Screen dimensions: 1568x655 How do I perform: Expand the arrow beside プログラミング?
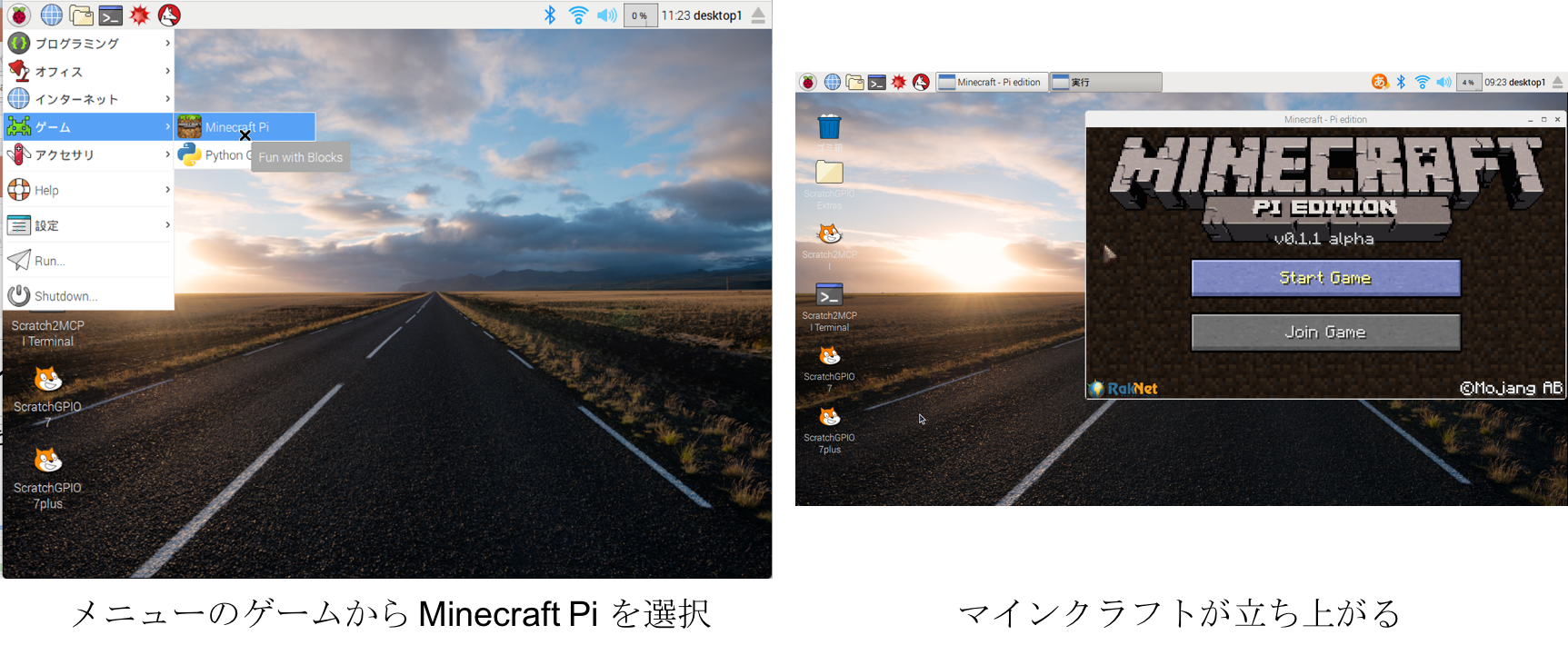pos(167,43)
